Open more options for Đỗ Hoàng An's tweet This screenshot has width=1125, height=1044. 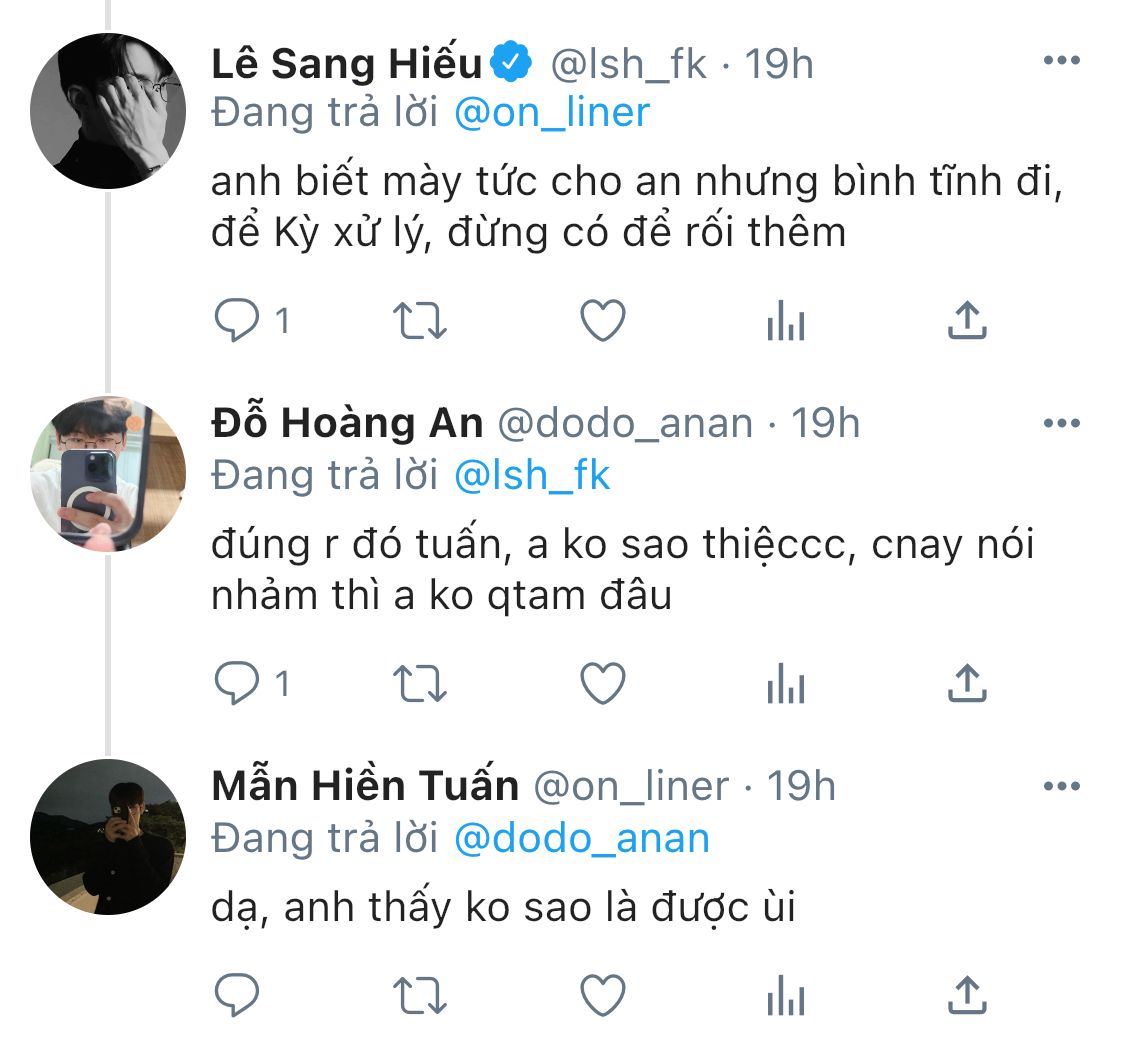[x=1061, y=424]
